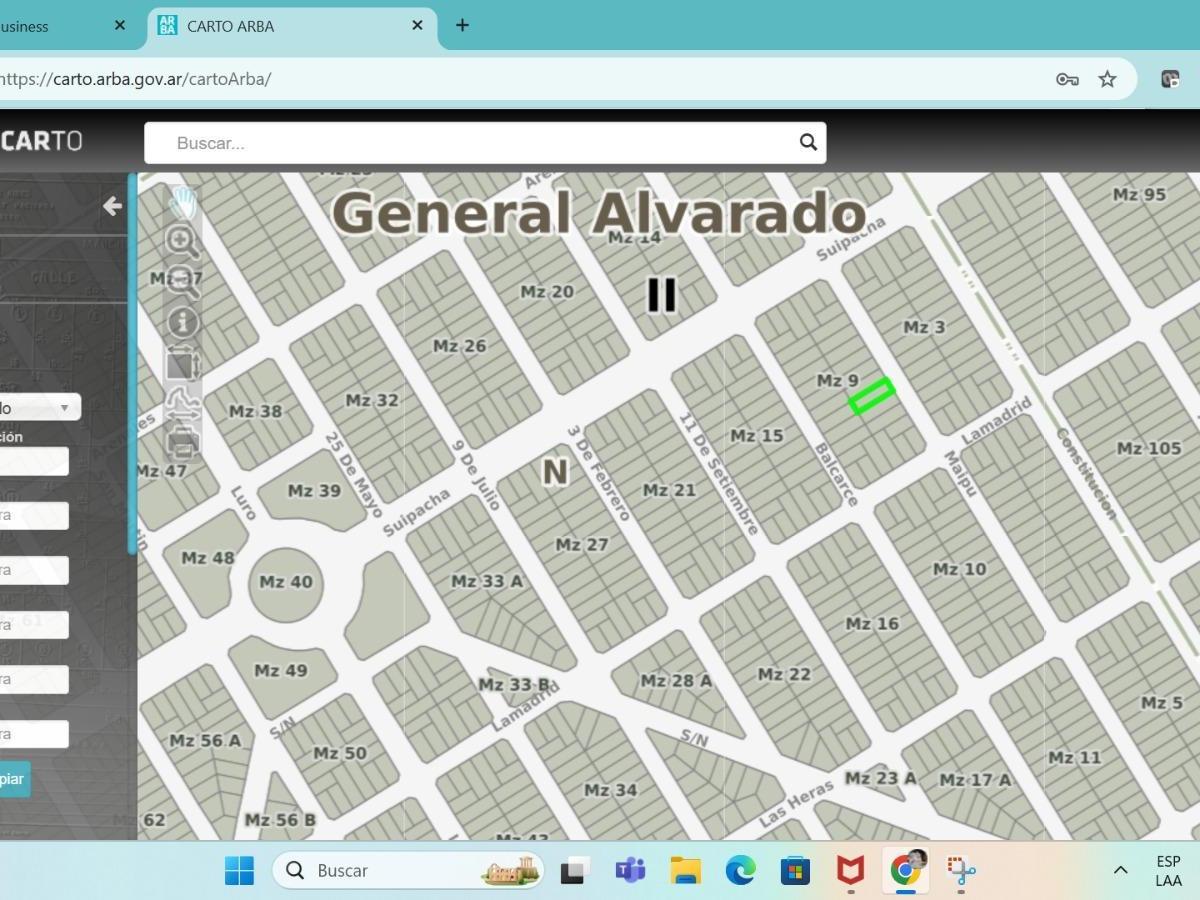This screenshot has height=900, width=1200.
Task: Click the 'Mz 20' block label
Action: point(547,292)
